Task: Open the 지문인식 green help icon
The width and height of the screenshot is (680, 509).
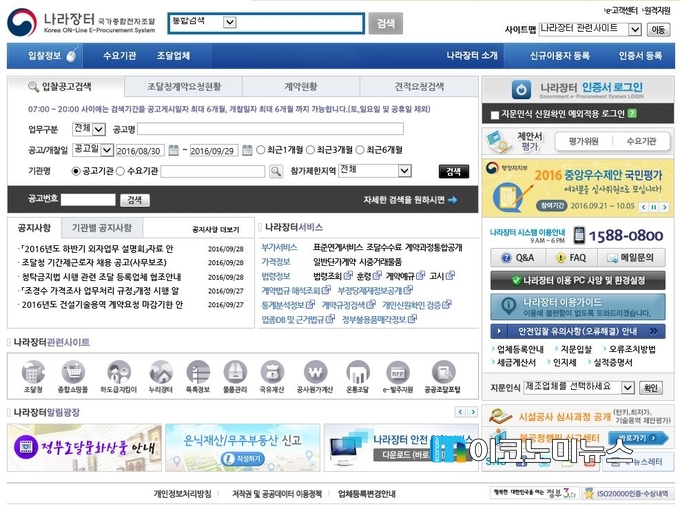Action: click(632, 114)
